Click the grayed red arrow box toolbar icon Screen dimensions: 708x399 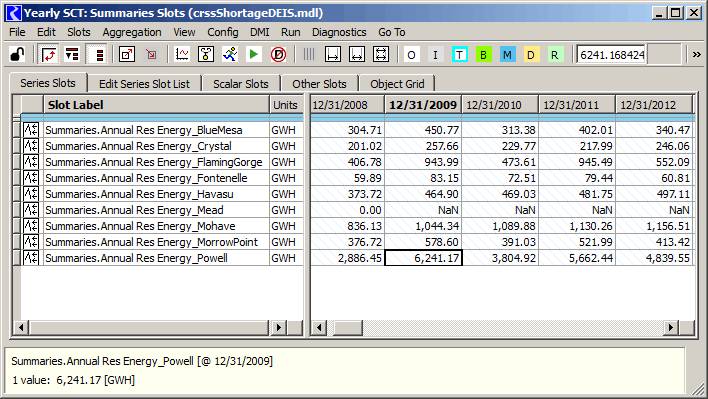click(151, 55)
